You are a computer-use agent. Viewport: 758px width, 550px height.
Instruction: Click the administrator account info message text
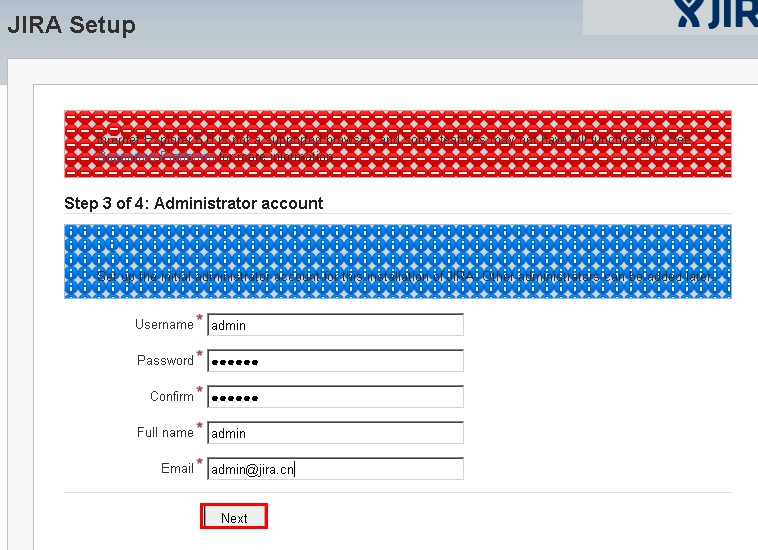404,276
